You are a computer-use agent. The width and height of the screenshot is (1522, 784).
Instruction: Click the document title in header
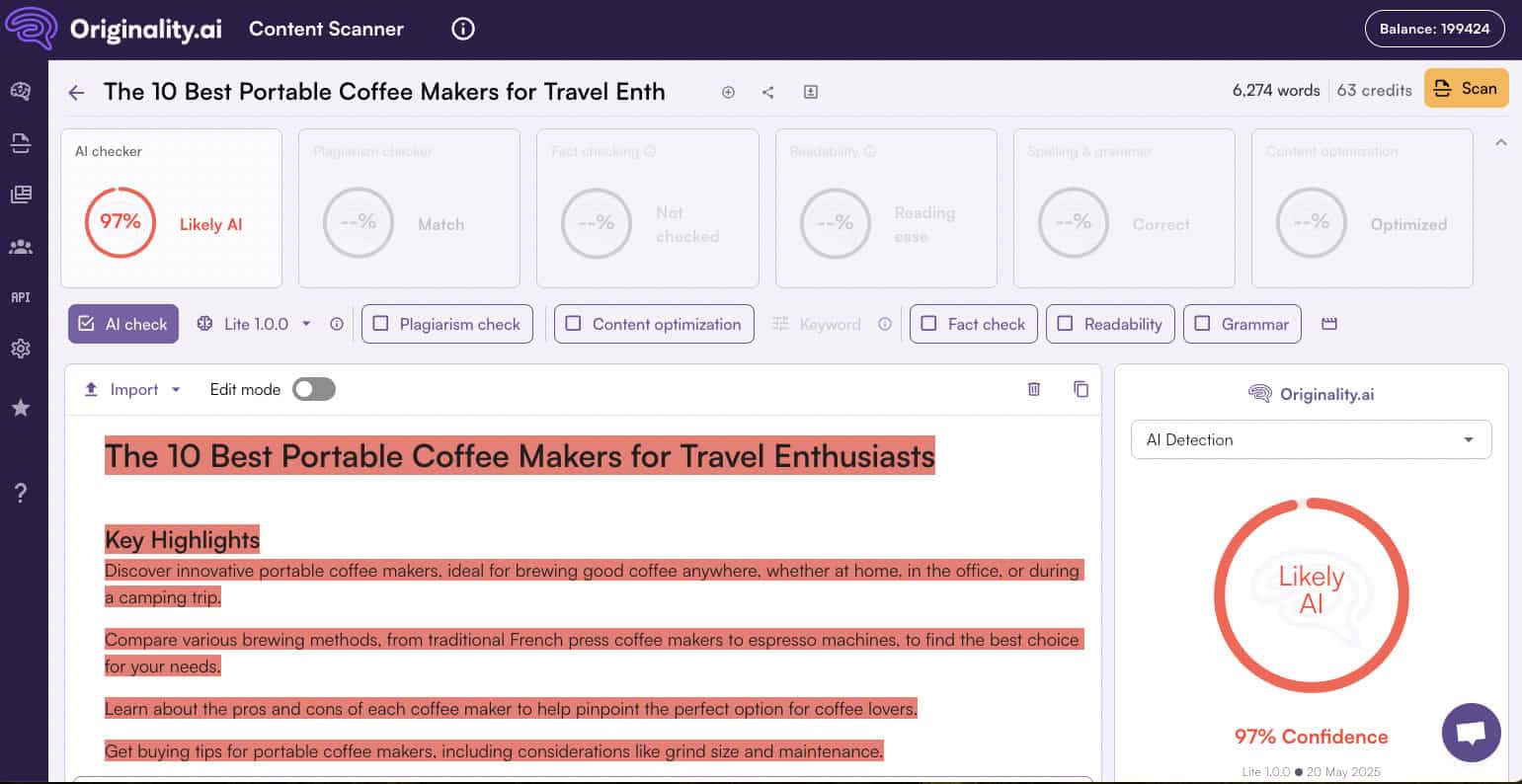point(384,92)
